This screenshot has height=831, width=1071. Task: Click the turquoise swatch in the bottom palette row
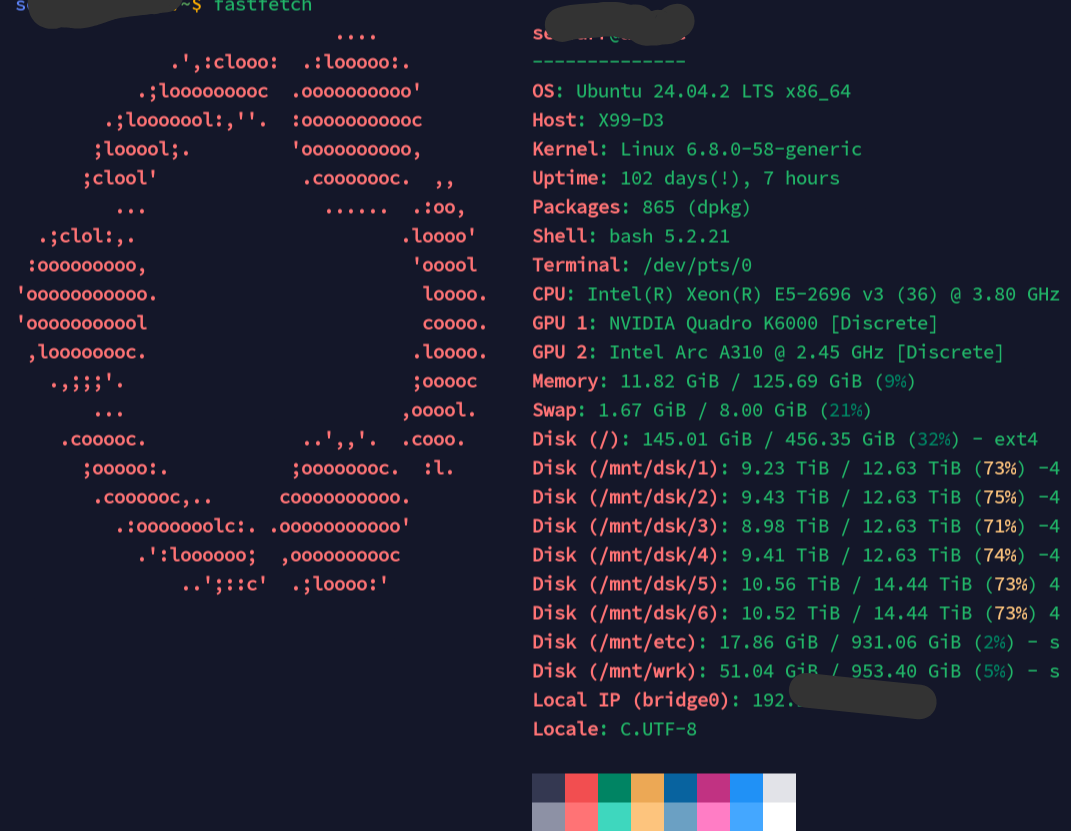614,817
